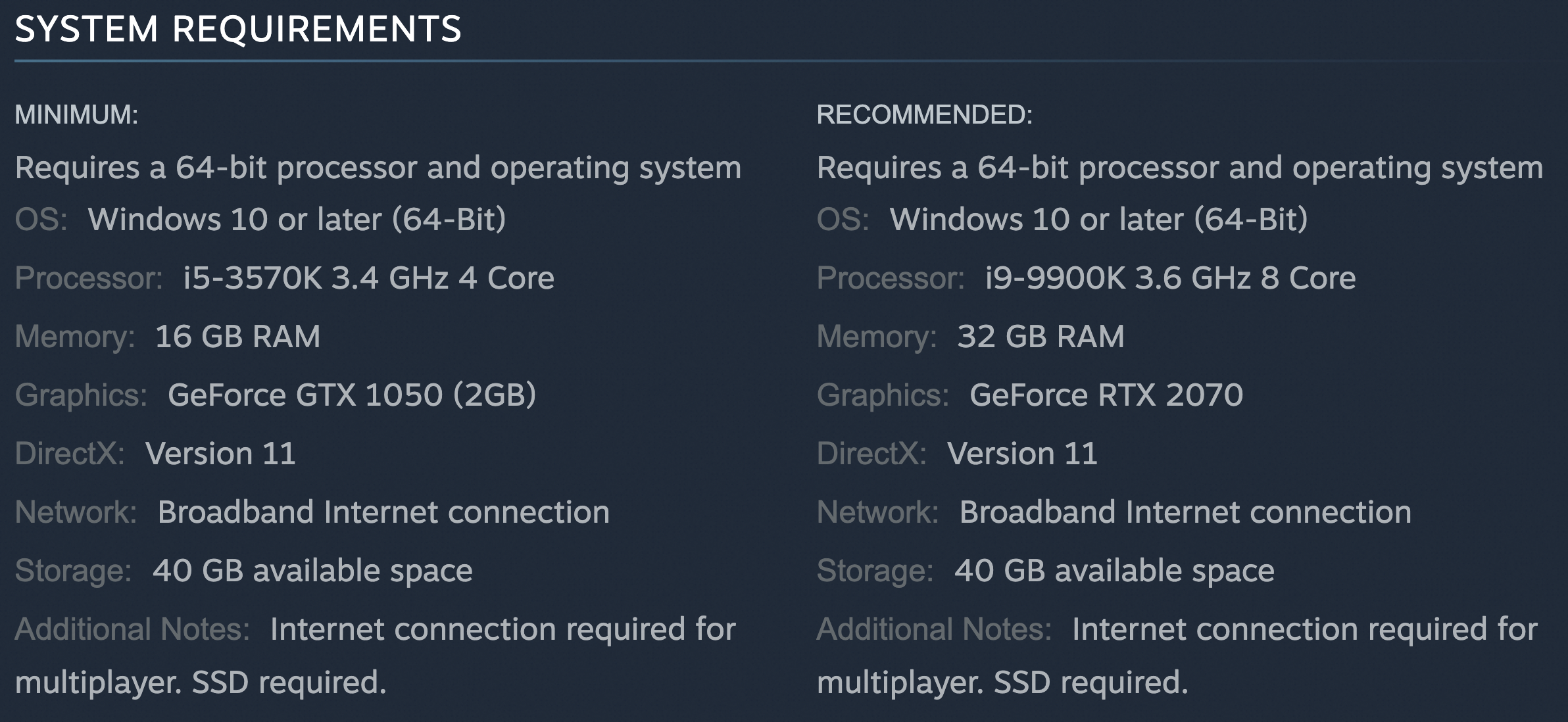This screenshot has width=1568, height=722.
Task: Click recommended OS Windows 10 text
Action: (x=1098, y=219)
